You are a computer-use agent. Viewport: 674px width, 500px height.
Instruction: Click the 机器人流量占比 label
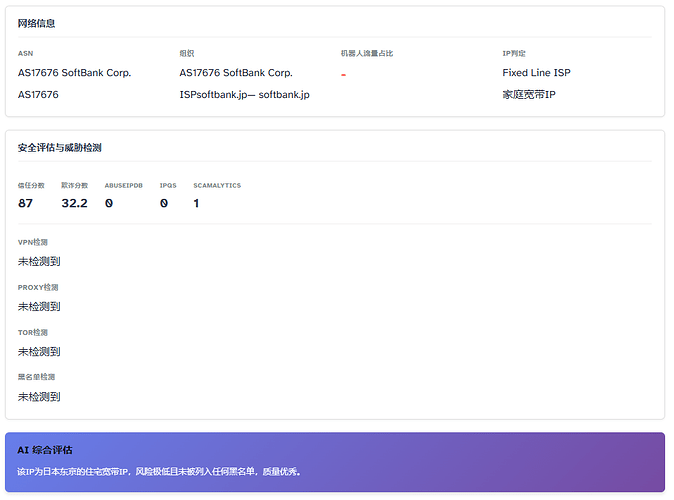click(367, 54)
